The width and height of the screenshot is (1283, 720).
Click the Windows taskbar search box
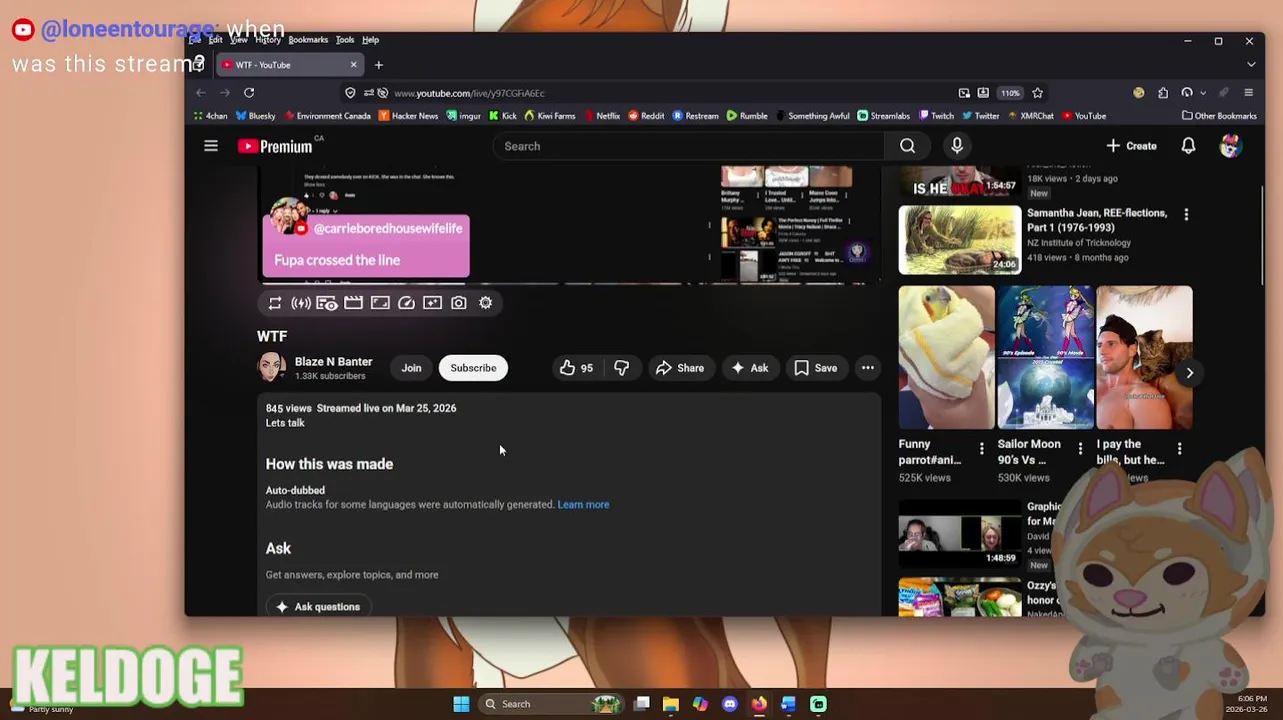tap(550, 704)
